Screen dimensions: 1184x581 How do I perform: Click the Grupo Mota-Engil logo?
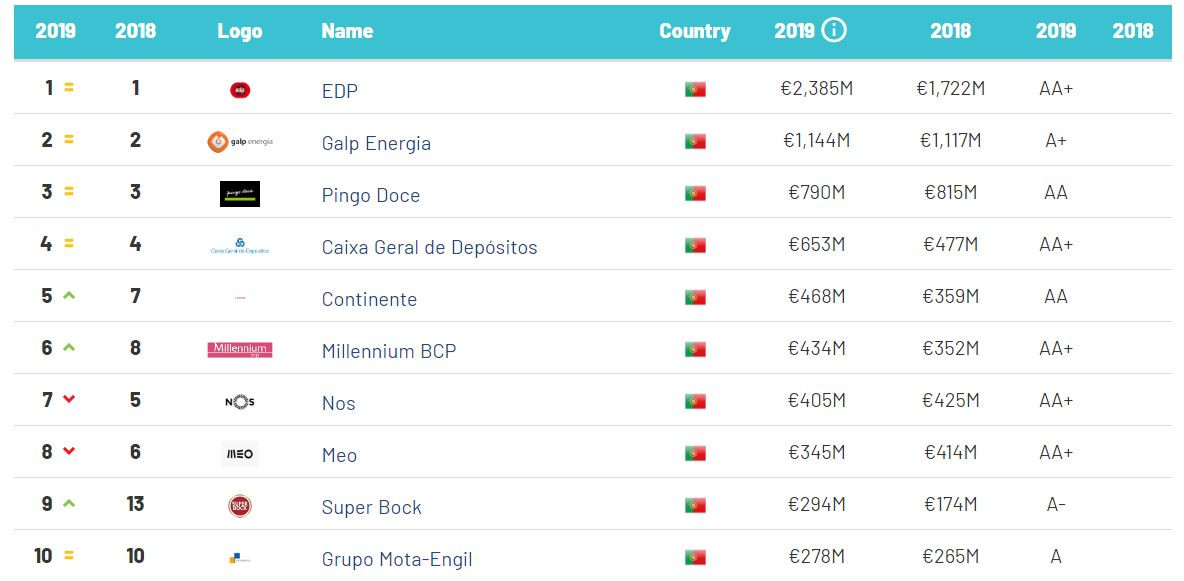240,558
